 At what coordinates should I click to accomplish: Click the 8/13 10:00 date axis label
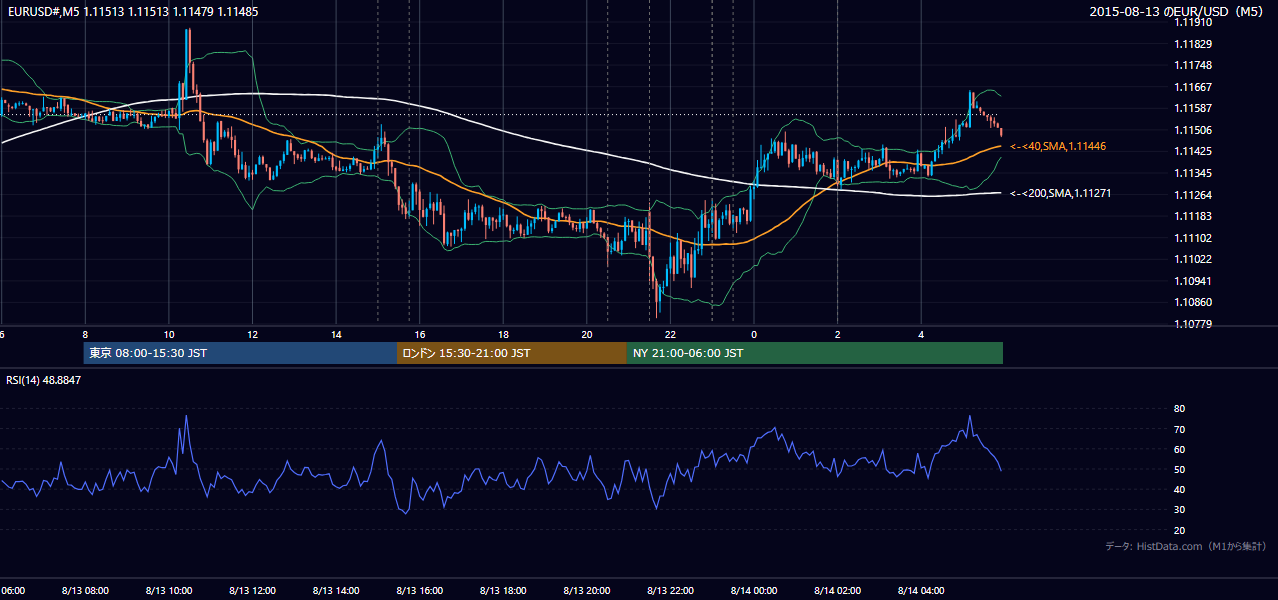168,590
